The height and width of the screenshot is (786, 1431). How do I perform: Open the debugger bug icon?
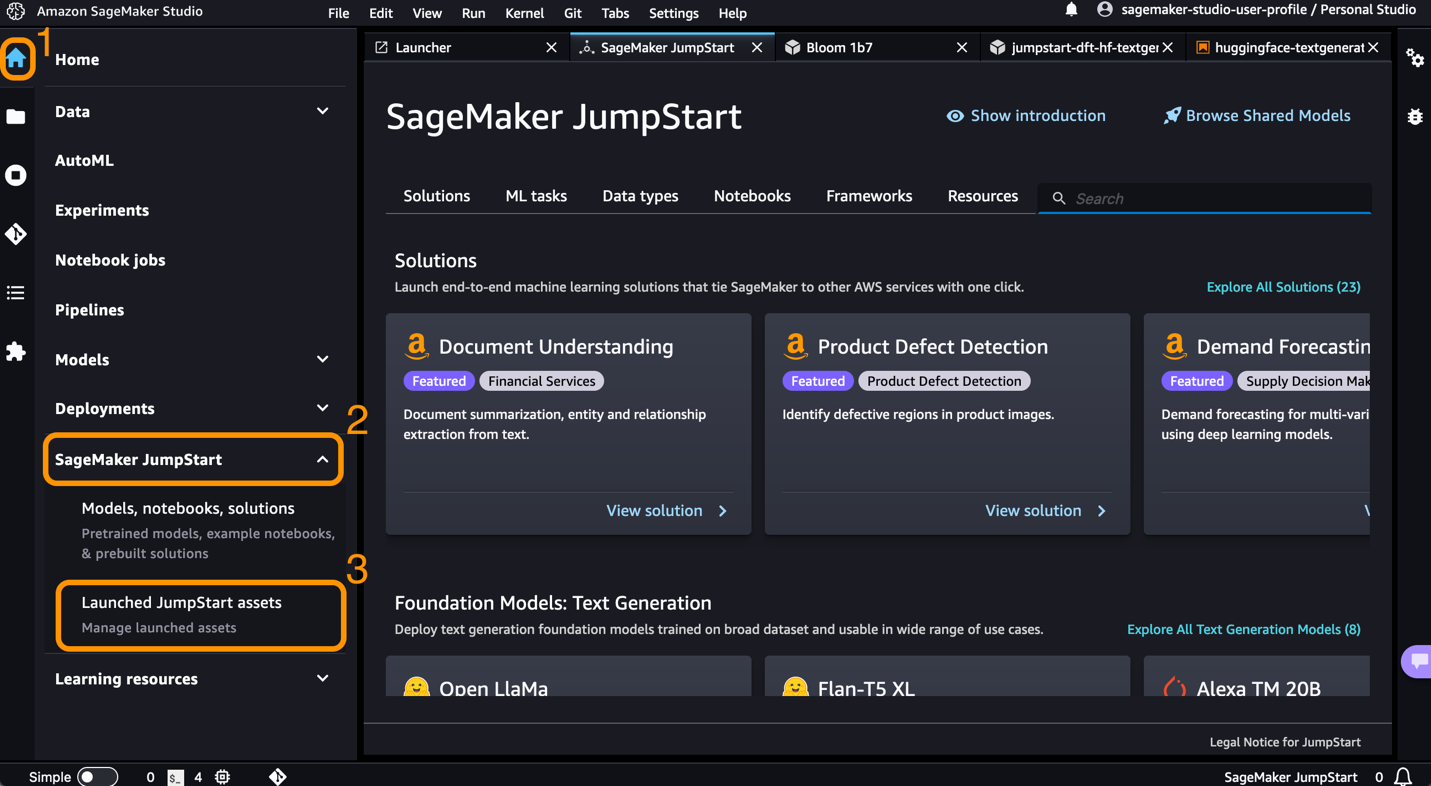click(1415, 117)
